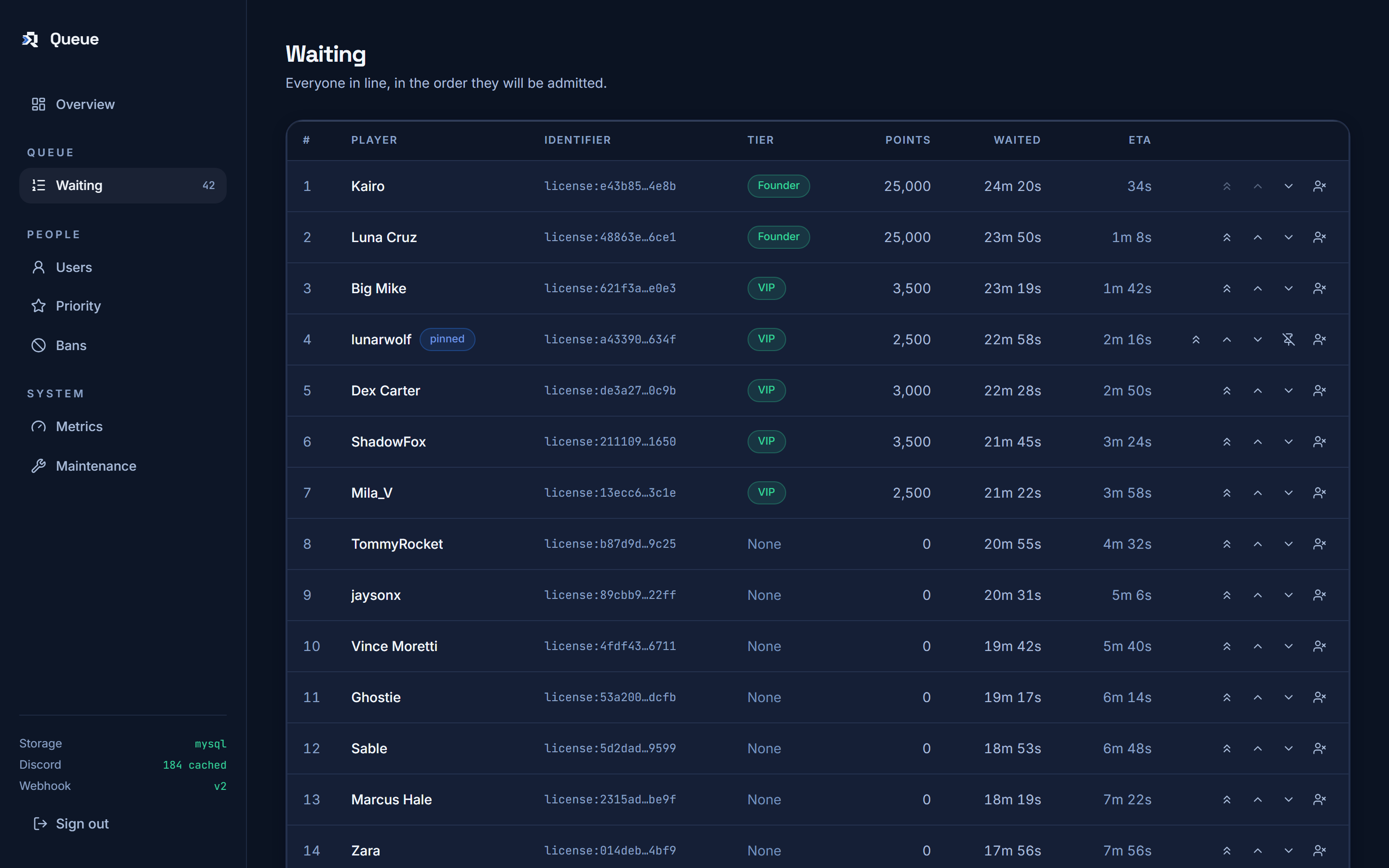Click the player name Kairo
This screenshot has height=868, width=1389.
pyautogui.click(x=368, y=186)
